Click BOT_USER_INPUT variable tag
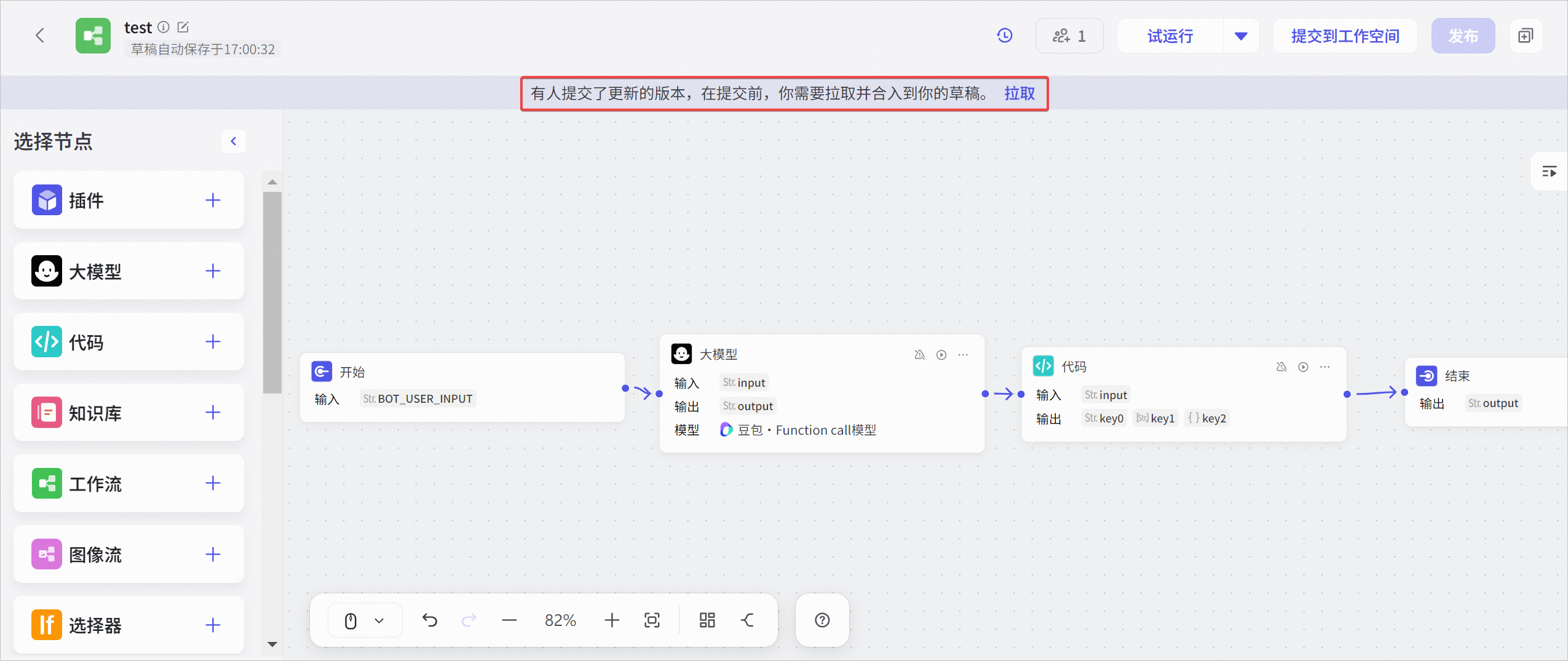Viewport: 1568px width, 661px height. coord(418,398)
